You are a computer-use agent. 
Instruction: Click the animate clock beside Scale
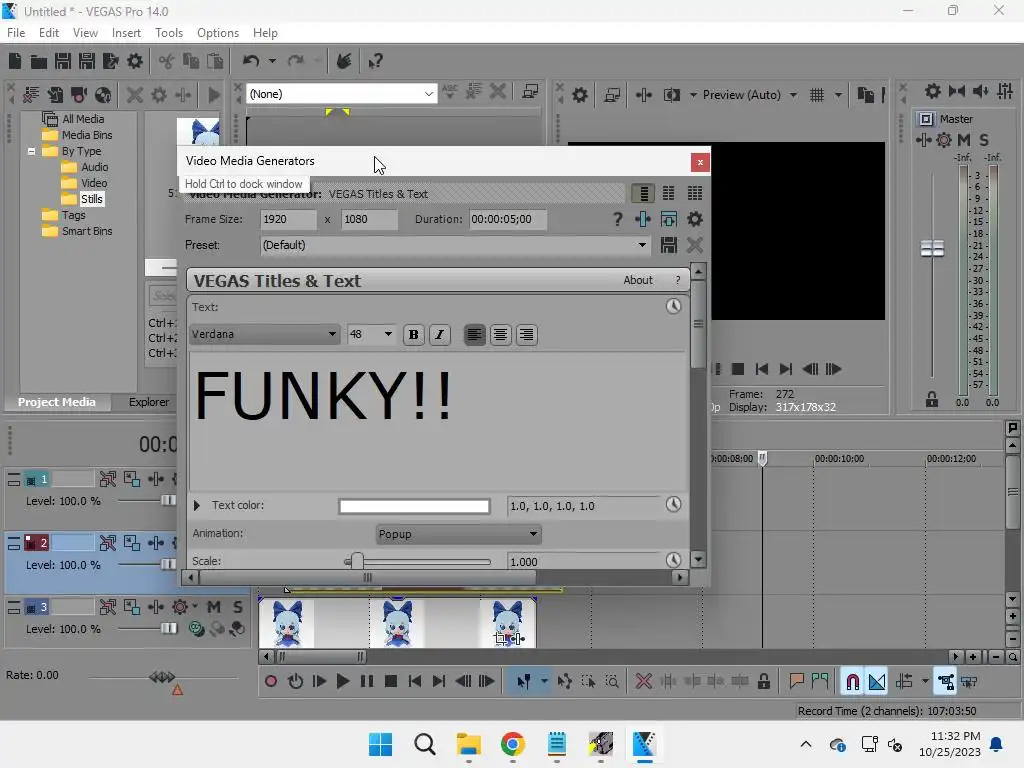[x=673, y=560]
